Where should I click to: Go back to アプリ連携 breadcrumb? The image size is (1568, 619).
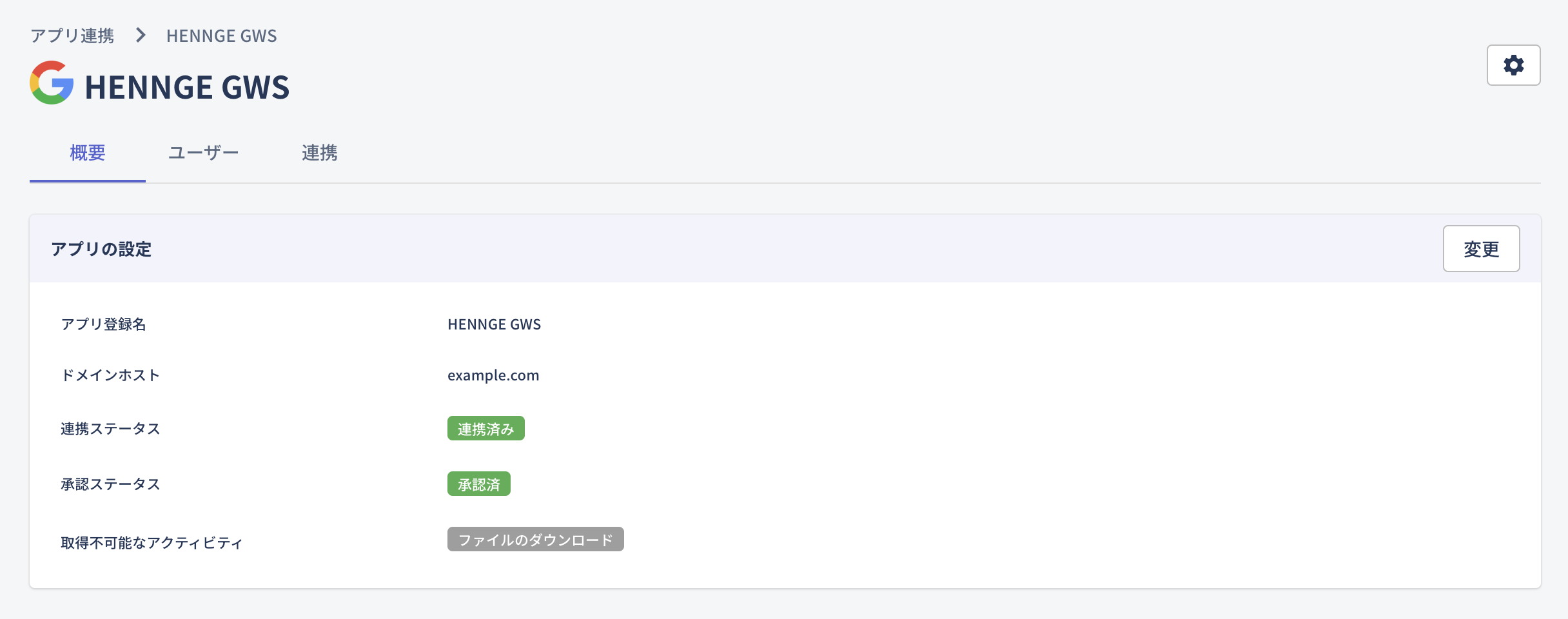tap(72, 35)
